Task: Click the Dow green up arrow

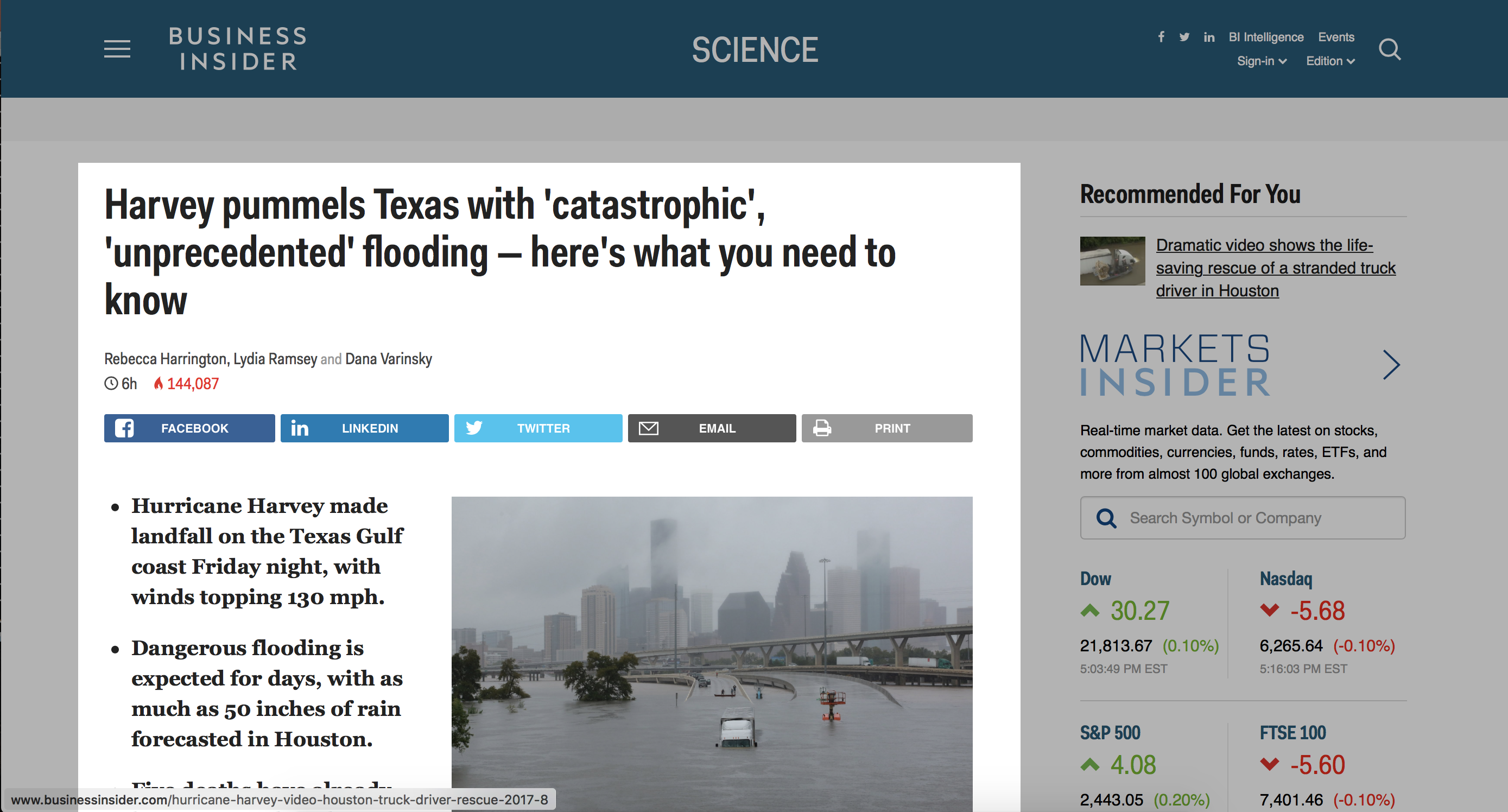Action: click(x=1089, y=611)
